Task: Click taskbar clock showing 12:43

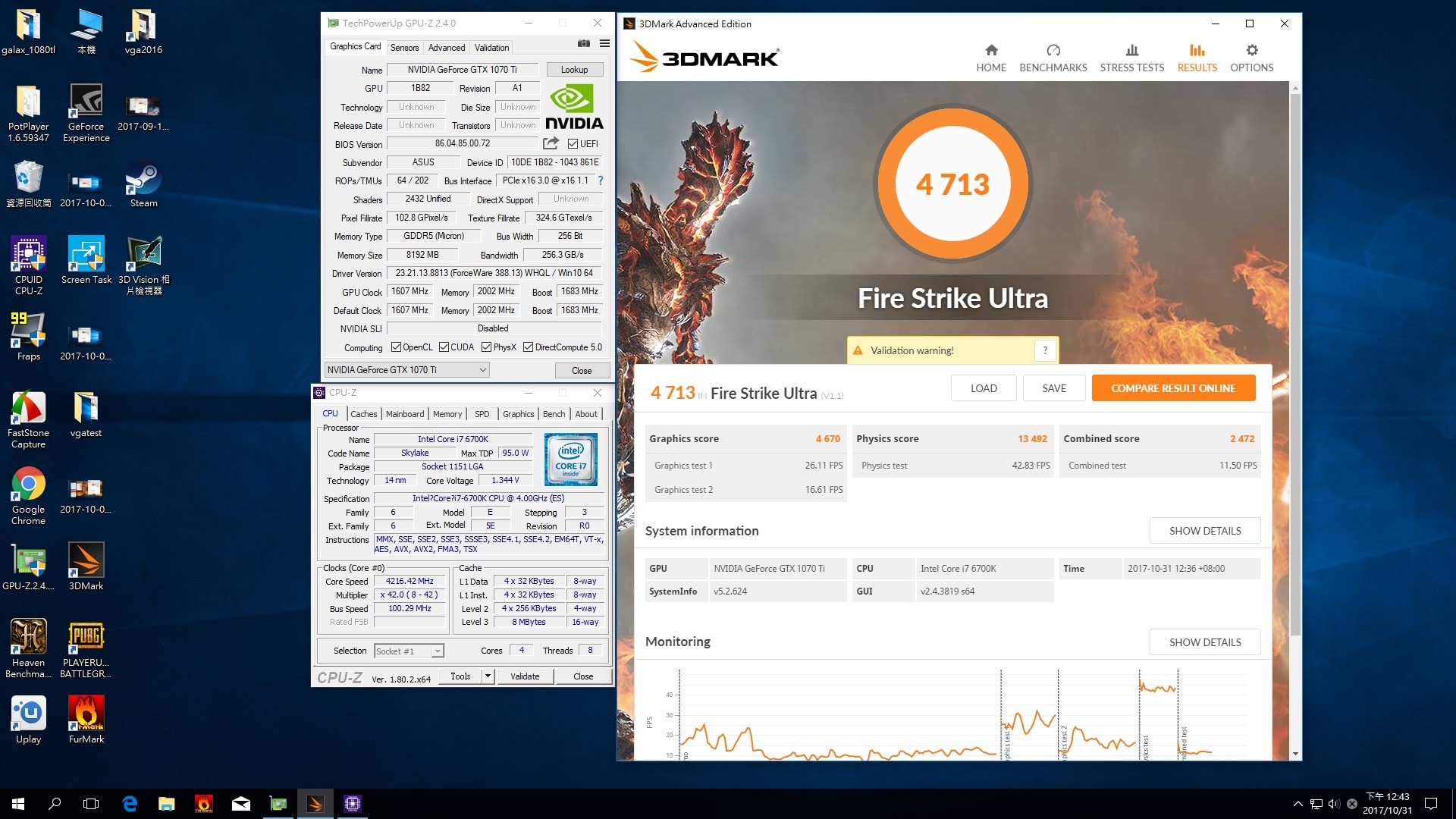Action: coord(1387,804)
